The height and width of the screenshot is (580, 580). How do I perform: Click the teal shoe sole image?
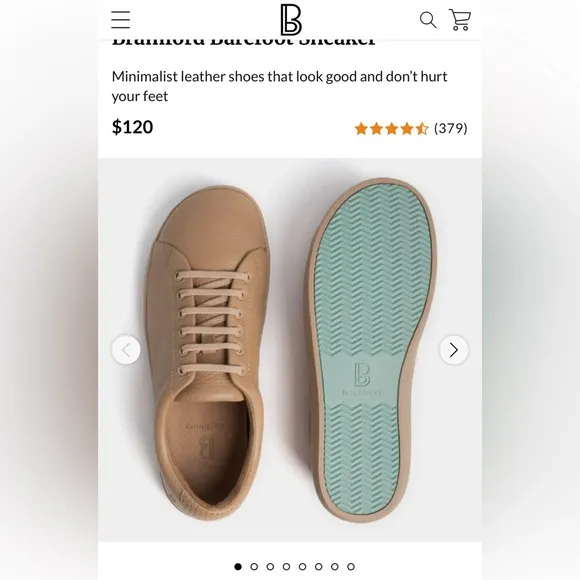[371, 350]
